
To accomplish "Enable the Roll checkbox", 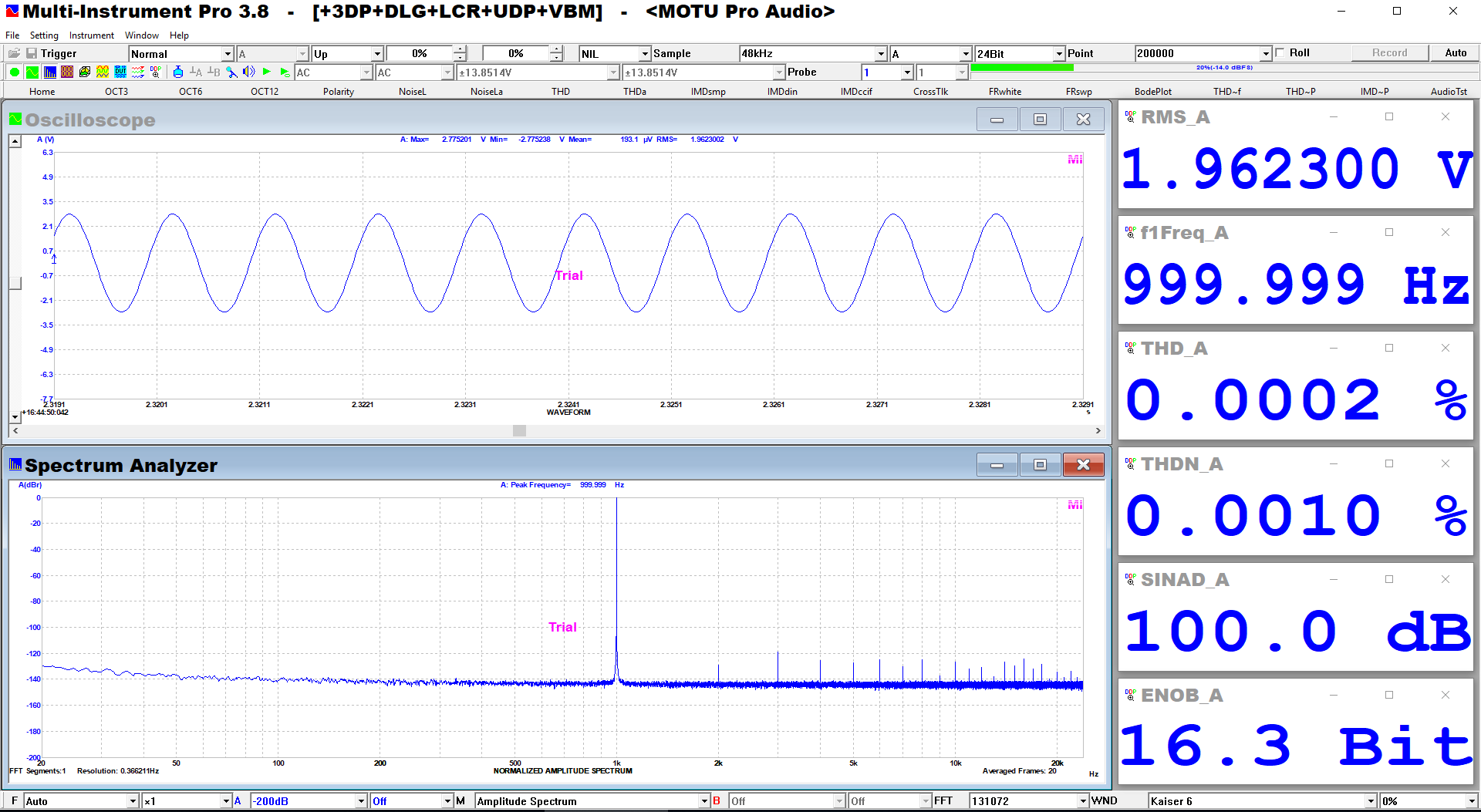I will click(x=1280, y=52).
